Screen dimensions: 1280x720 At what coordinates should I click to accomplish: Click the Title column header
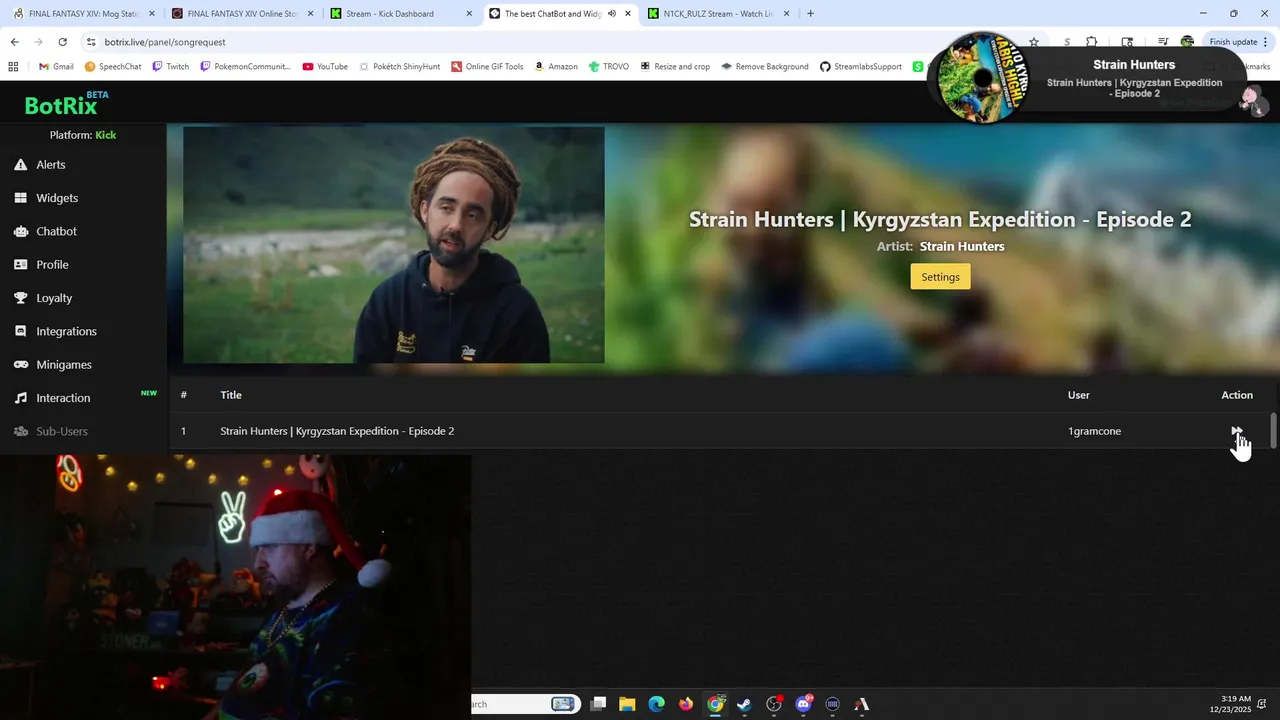231,395
